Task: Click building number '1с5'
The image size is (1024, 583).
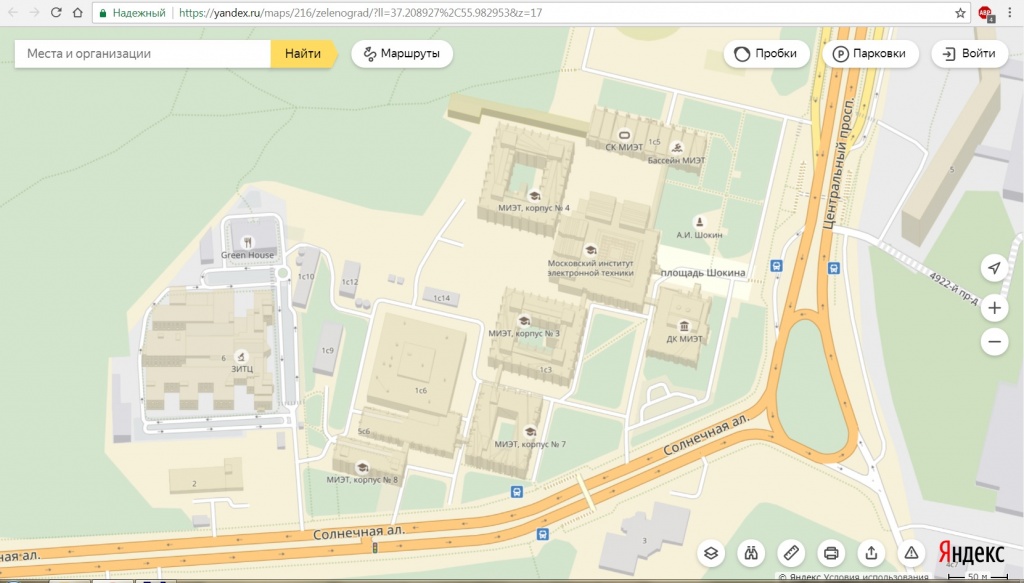Action: (x=654, y=142)
